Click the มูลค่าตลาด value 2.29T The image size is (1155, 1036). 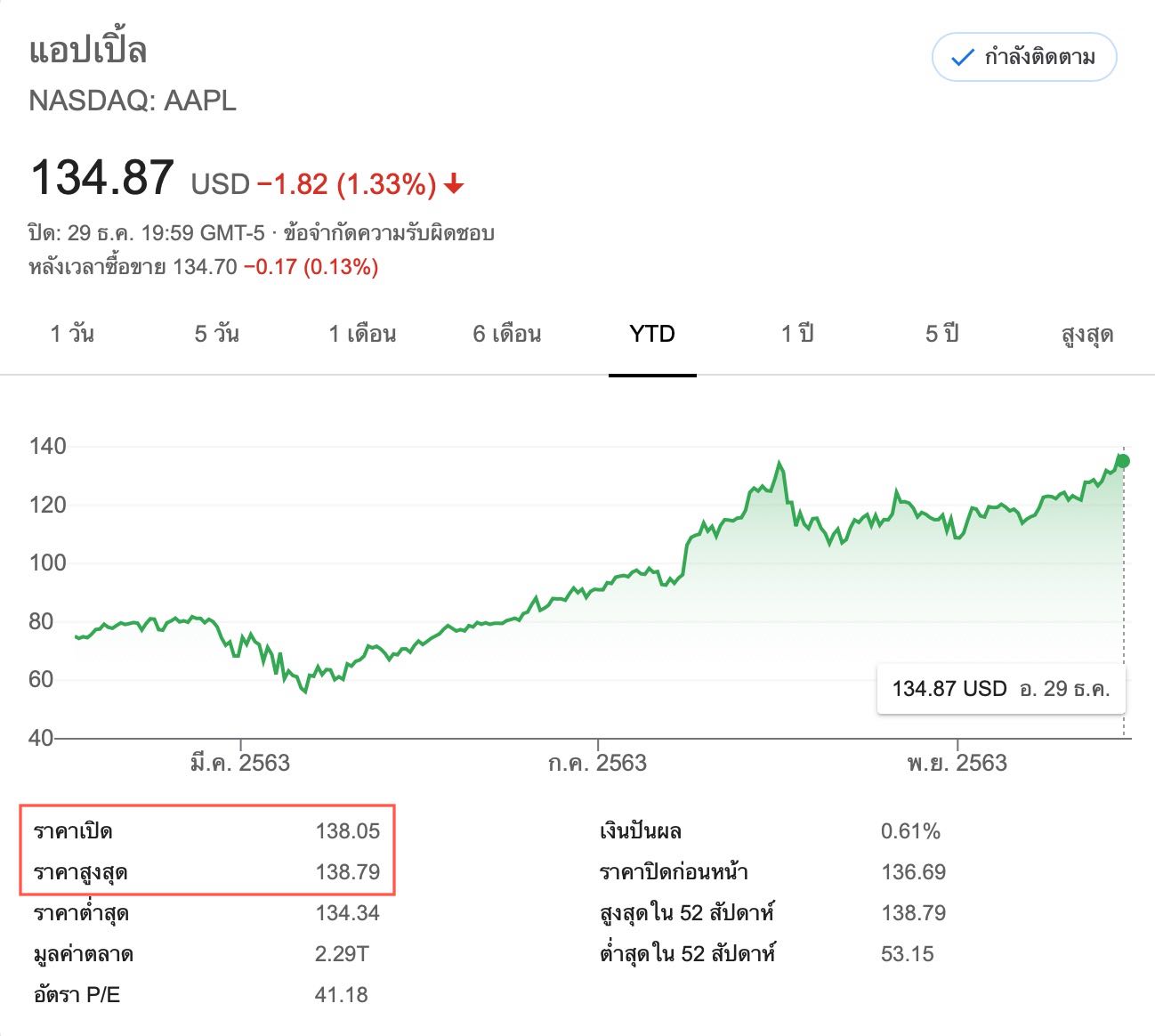pyautogui.click(x=342, y=954)
